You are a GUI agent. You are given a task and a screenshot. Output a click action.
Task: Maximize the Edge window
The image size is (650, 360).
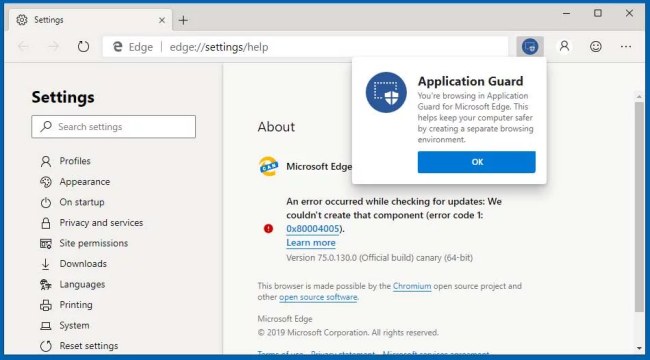click(x=598, y=13)
